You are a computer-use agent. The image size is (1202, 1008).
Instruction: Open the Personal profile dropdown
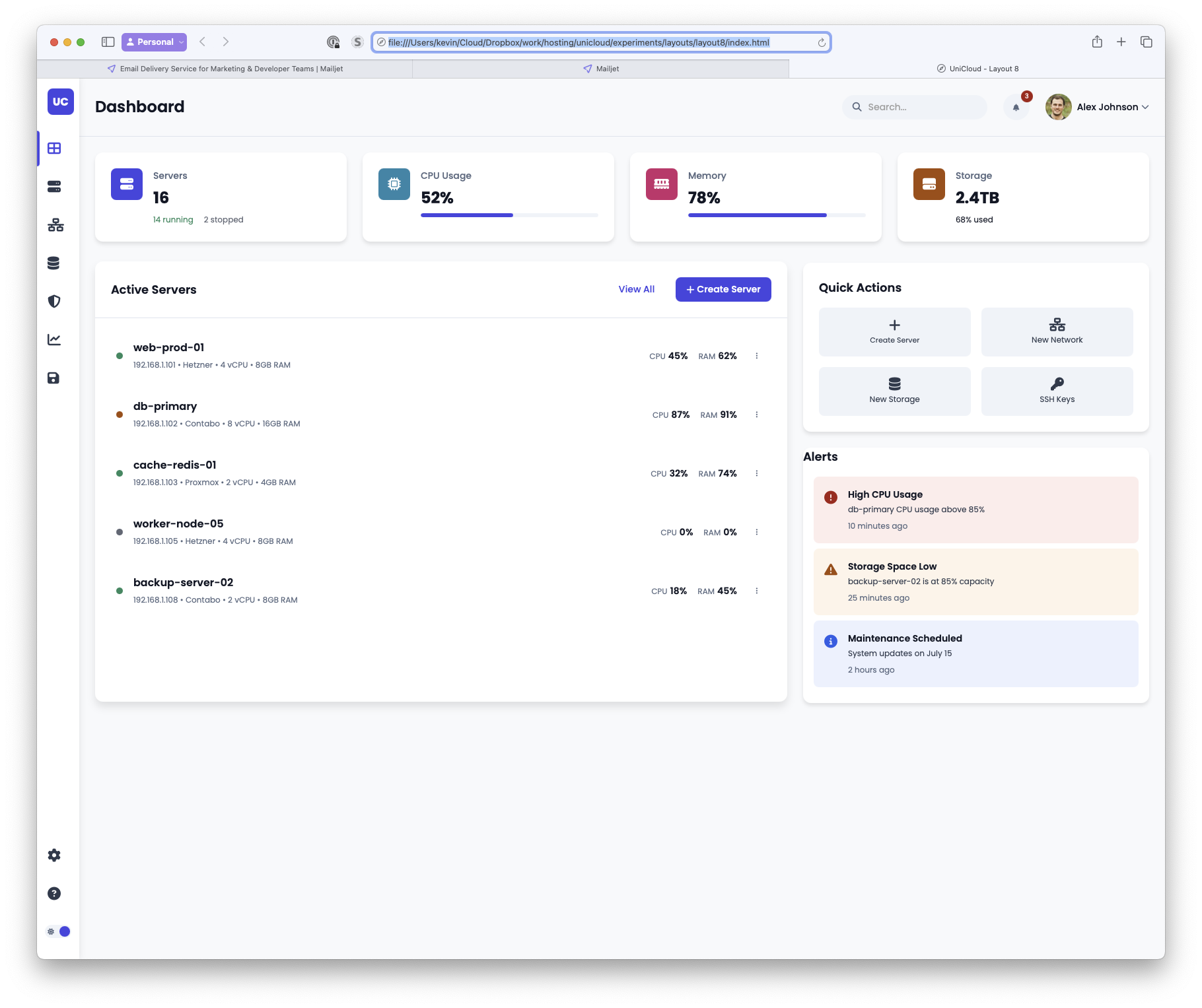coord(155,42)
